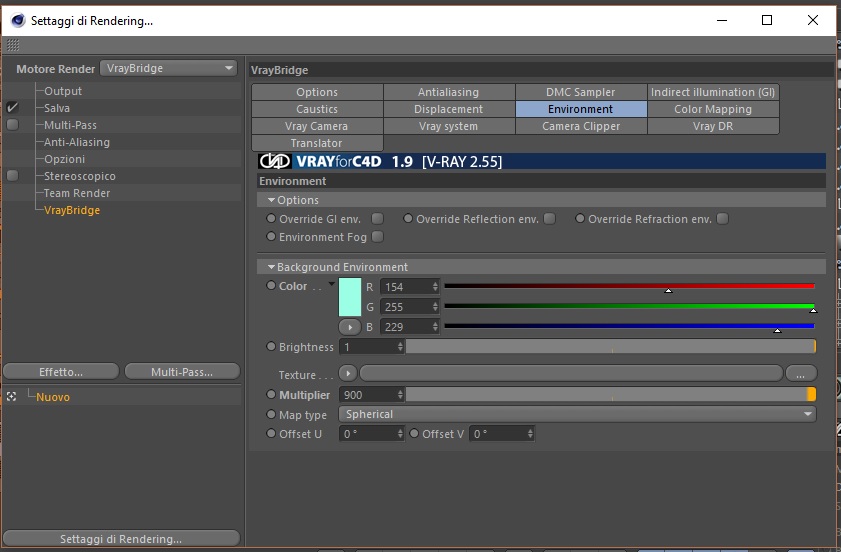The width and height of the screenshot is (841, 552).
Task: Click the background color swatch
Action: click(x=350, y=297)
